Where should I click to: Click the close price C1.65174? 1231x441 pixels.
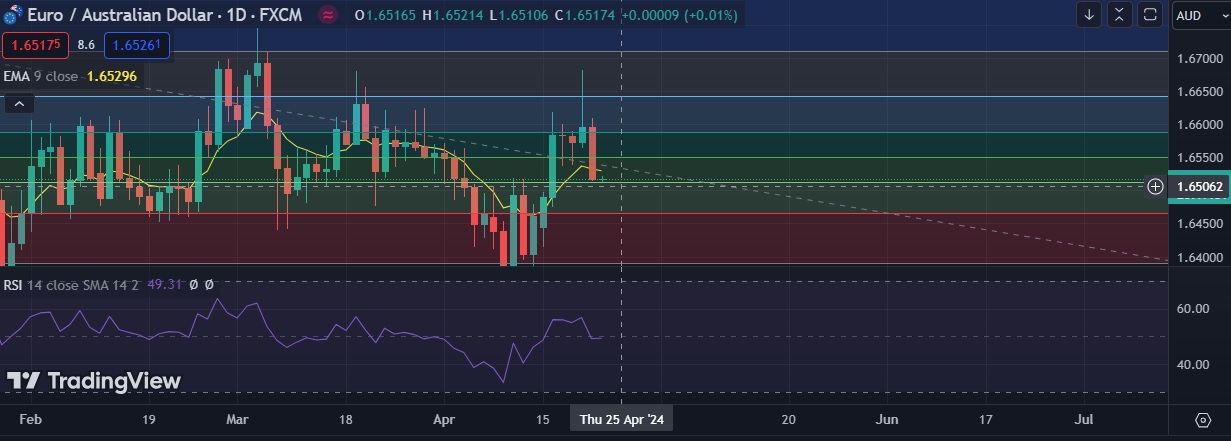click(x=585, y=16)
